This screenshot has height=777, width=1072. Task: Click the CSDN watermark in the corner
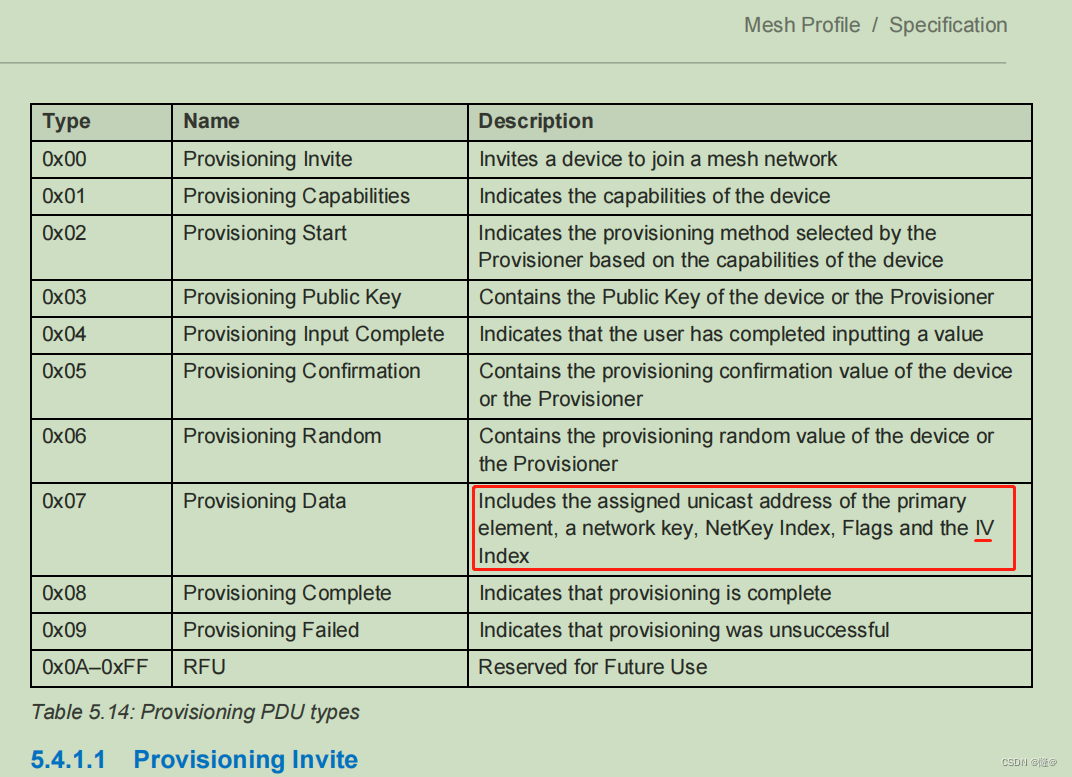tap(1032, 762)
